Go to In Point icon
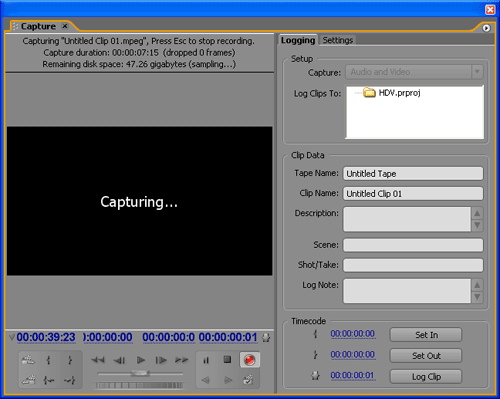The image size is (500, 399). point(49,380)
